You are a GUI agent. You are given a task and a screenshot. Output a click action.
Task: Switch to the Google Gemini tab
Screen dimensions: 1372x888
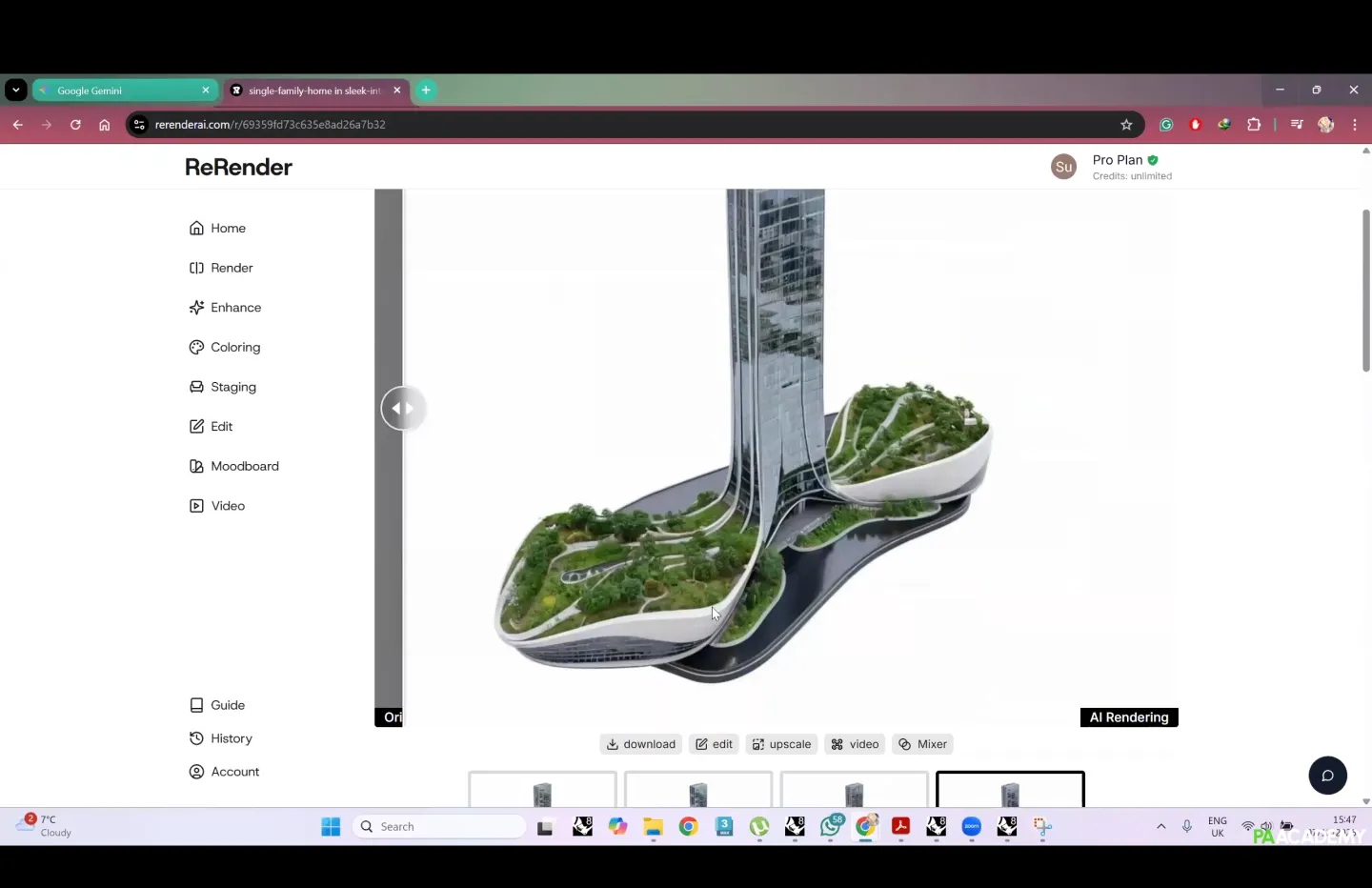click(x=124, y=91)
